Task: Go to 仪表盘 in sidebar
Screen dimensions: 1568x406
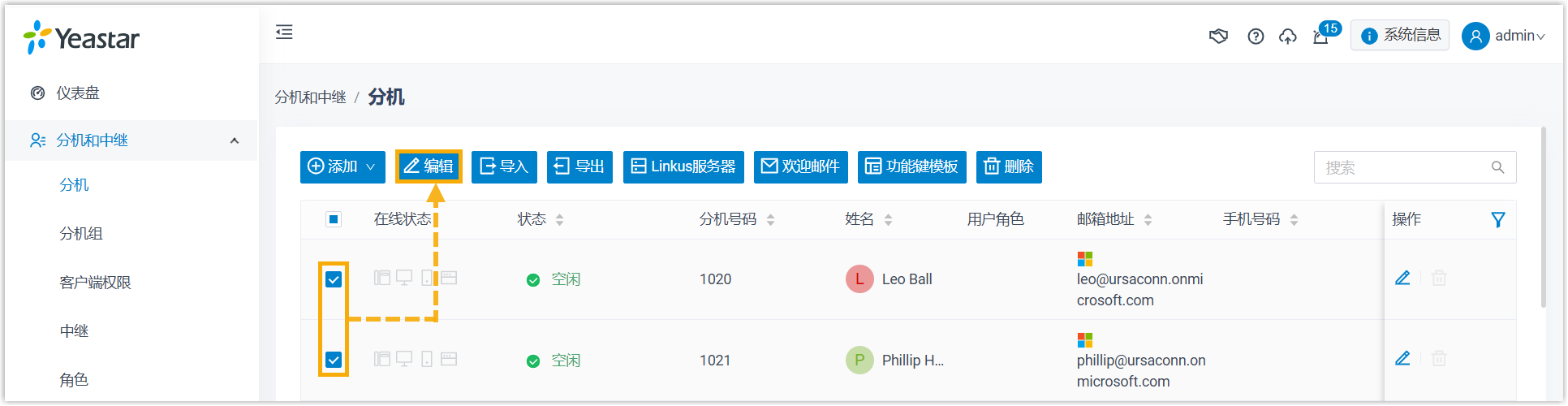Action: pos(78,93)
